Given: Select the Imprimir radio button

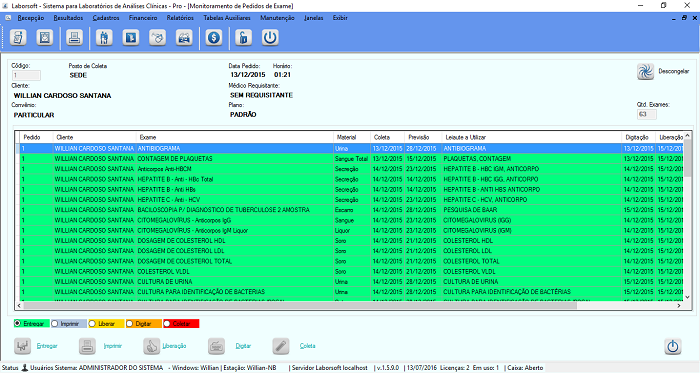Looking at the screenshot, I should coord(54,323).
